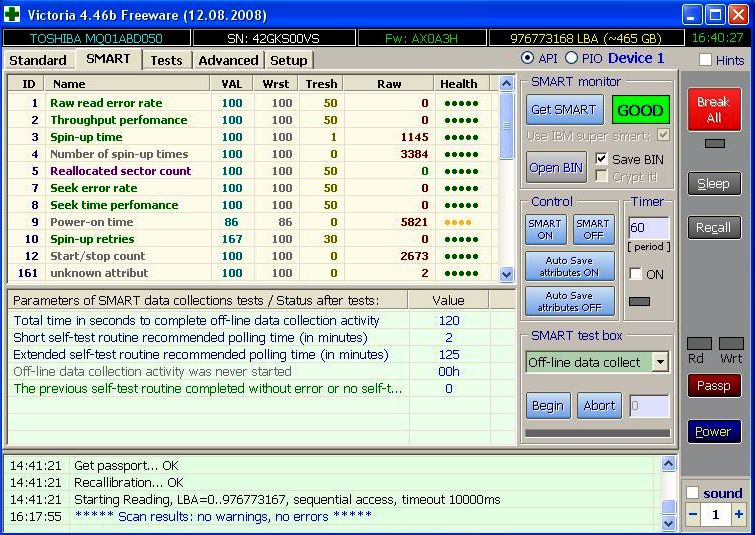Open the Advanced tab
Screen dimensions: 755x535
point(228,60)
